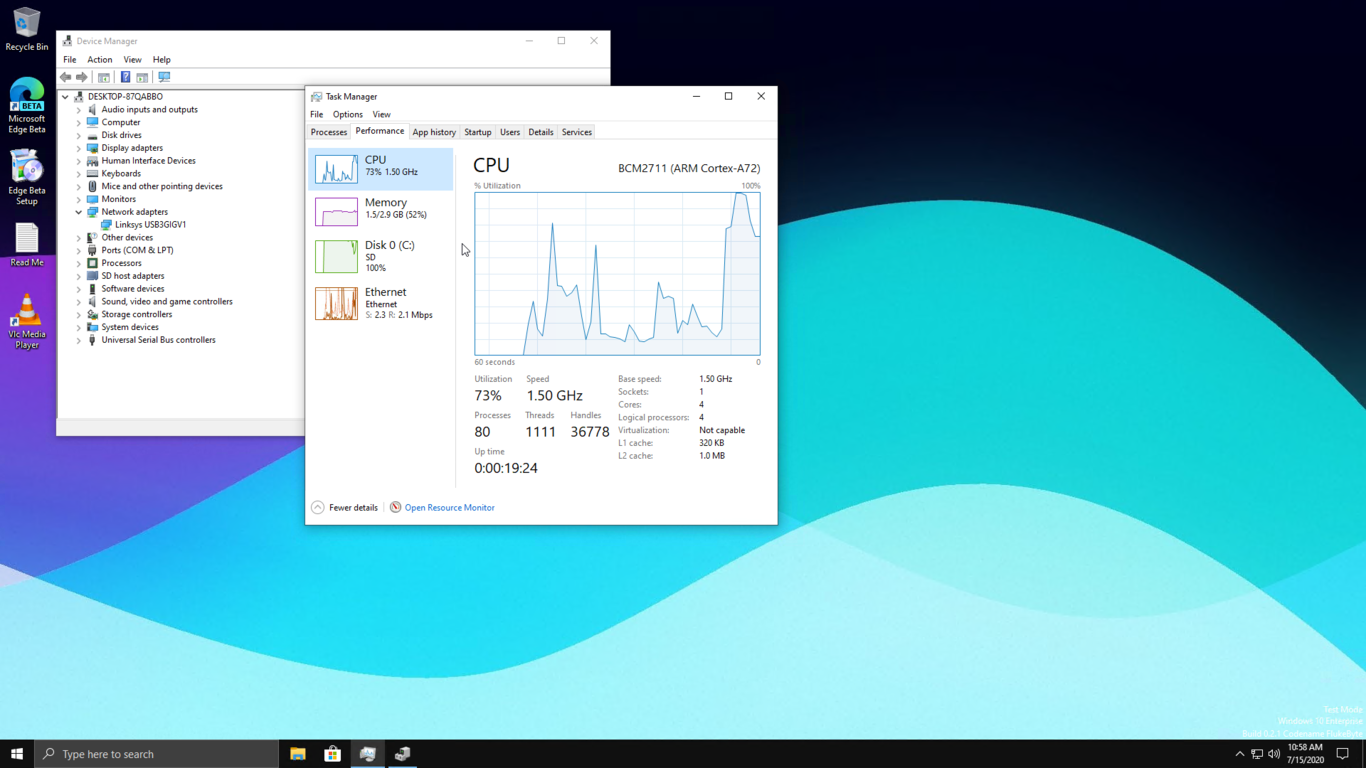Click the CPU utilization graph
The image size is (1366, 768).
[617, 273]
